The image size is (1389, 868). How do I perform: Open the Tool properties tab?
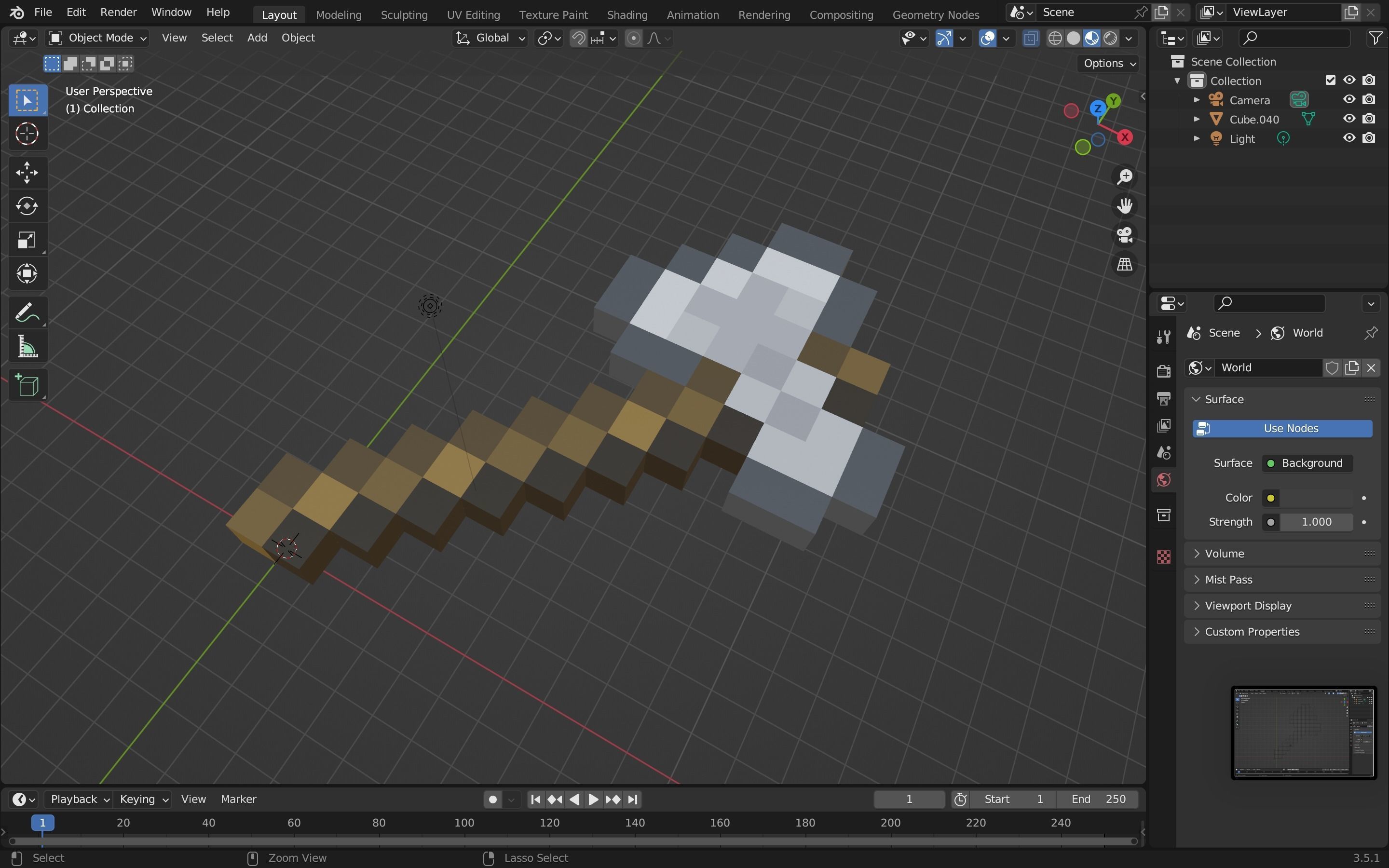click(1163, 337)
